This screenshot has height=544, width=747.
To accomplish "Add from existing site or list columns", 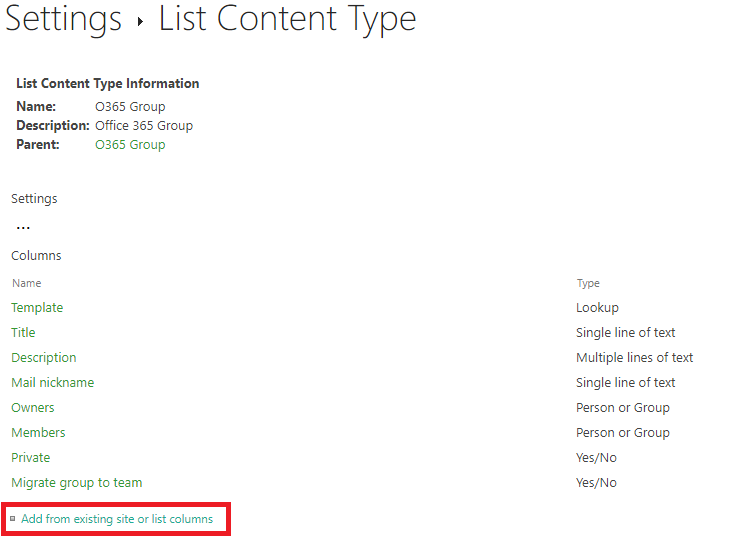I will click(117, 519).
